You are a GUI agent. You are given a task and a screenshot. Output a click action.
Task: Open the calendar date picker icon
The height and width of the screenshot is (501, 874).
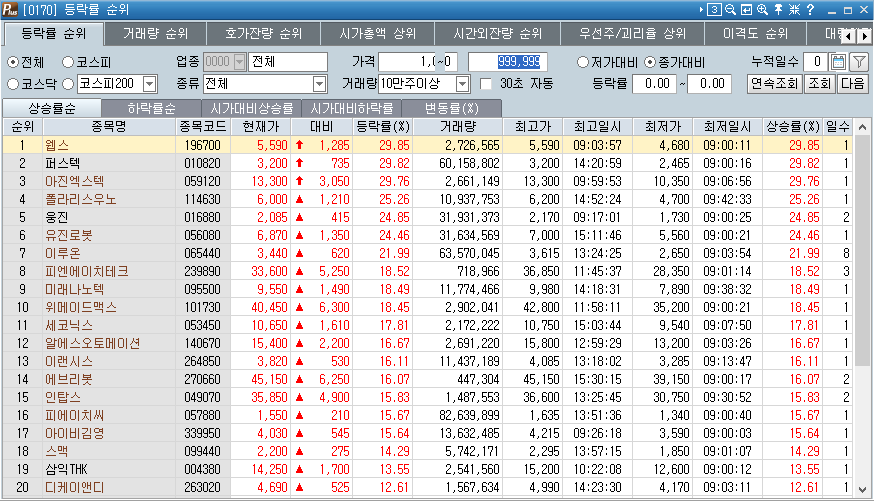[838, 62]
